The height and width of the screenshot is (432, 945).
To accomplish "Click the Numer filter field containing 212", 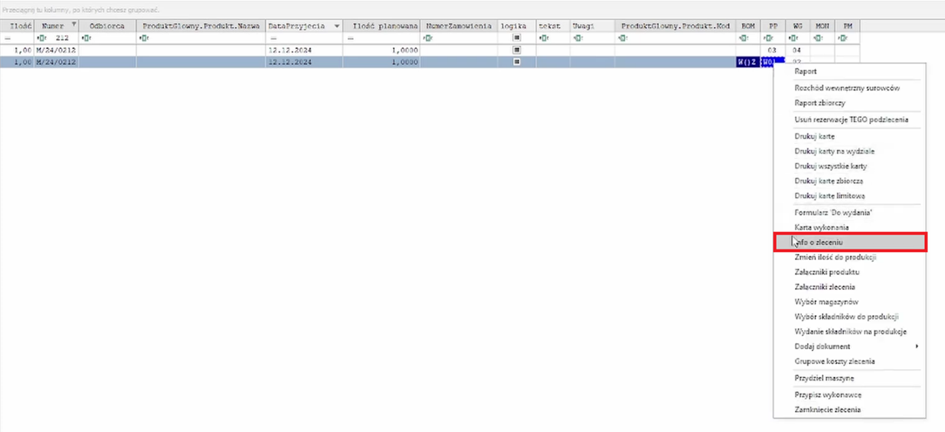I will [61, 38].
